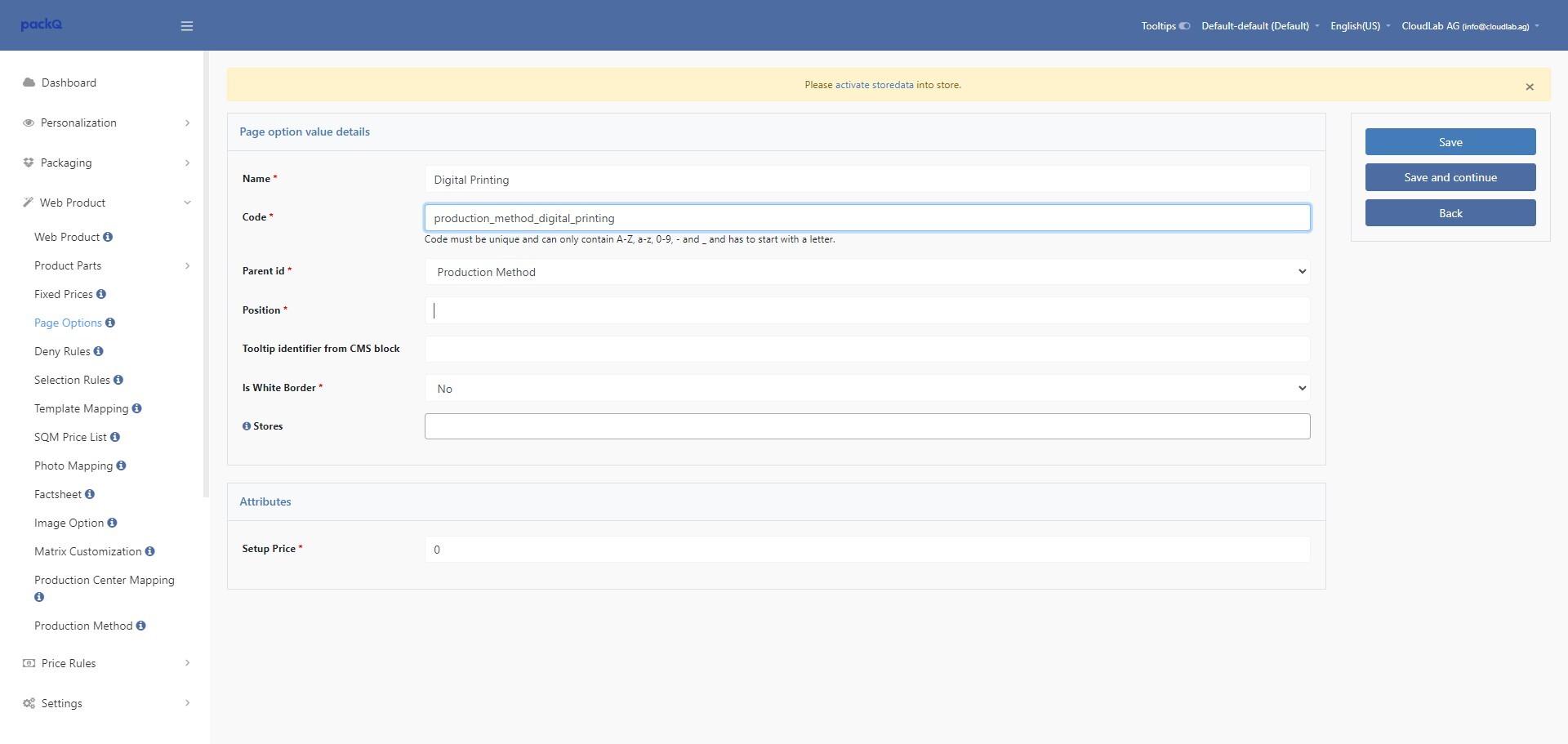This screenshot has width=1568, height=744.
Task: Click the Tooltip identifier from CMS block field
Action: [867, 349]
